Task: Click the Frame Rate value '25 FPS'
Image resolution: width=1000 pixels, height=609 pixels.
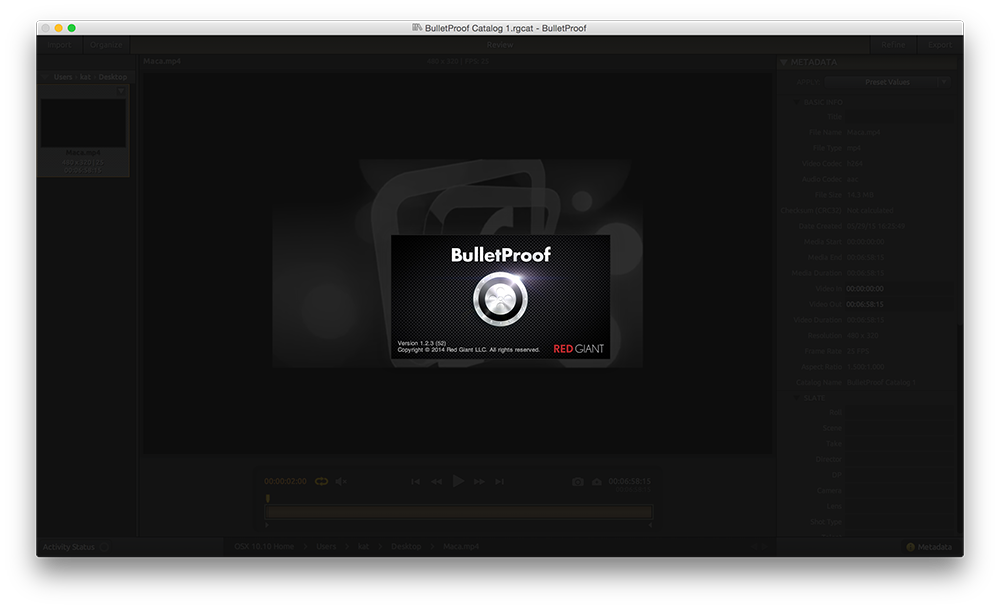Action: (x=858, y=351)
